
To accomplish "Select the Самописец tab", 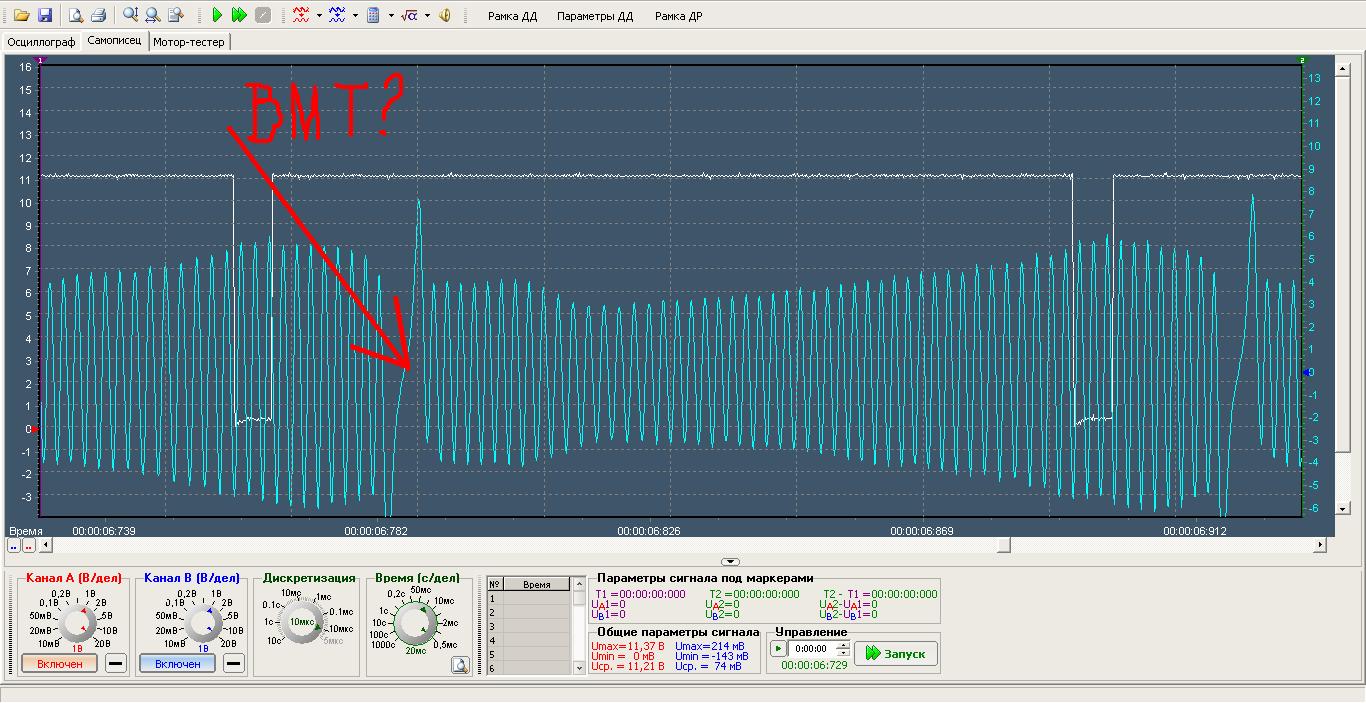I will (114, 41).
